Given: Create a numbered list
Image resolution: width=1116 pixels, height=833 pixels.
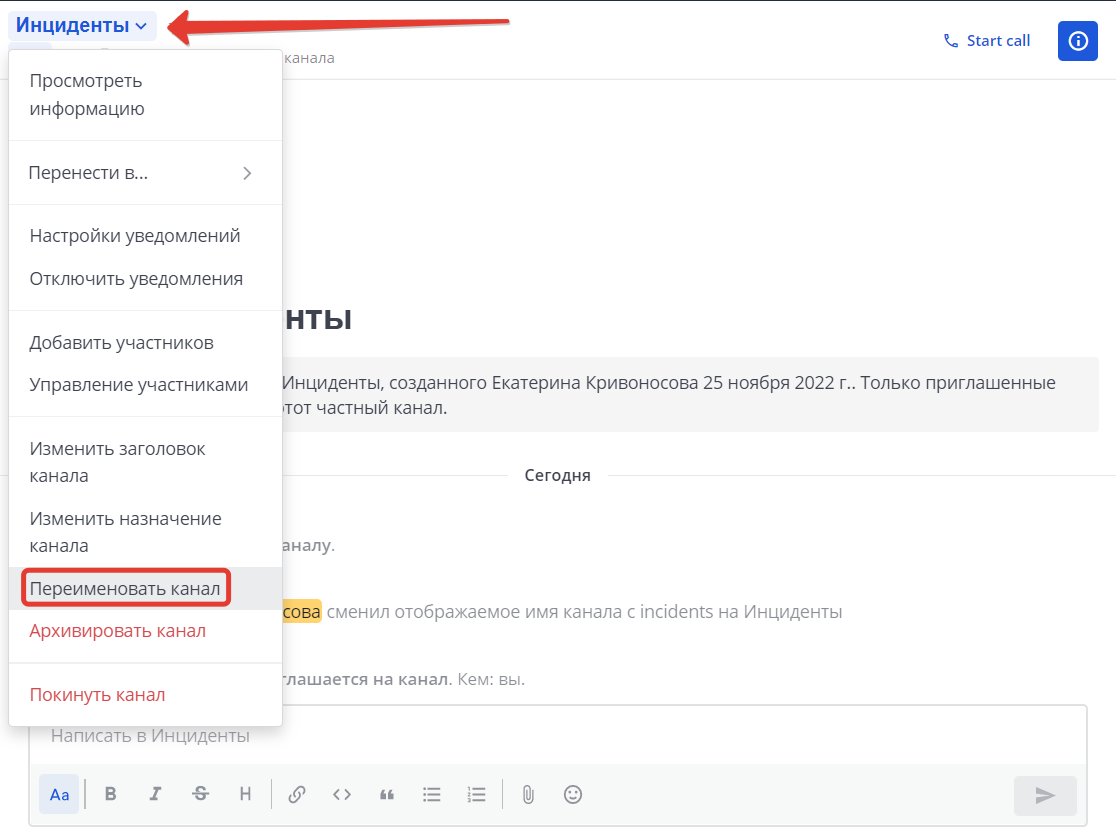Looking at the screenshot, I should point(476,794).
